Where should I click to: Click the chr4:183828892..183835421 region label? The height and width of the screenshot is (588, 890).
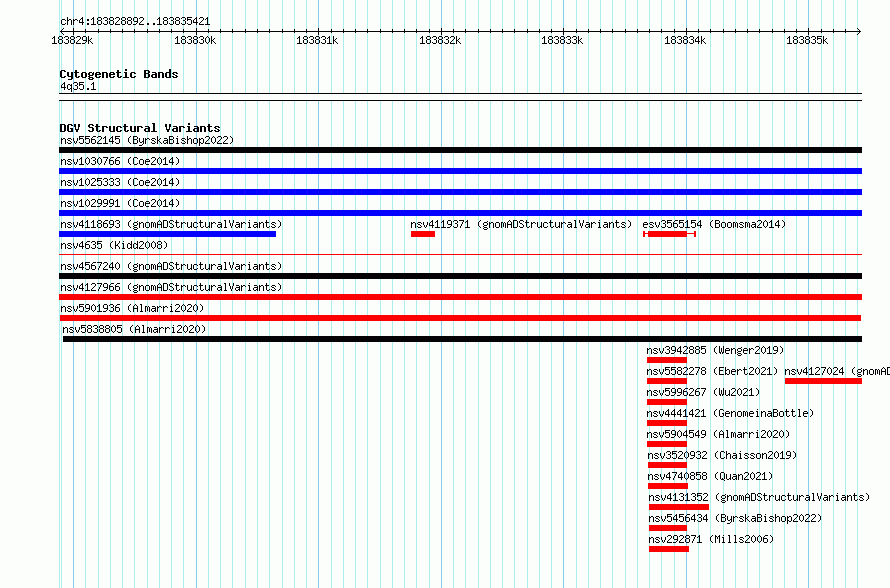coord(135,22)
